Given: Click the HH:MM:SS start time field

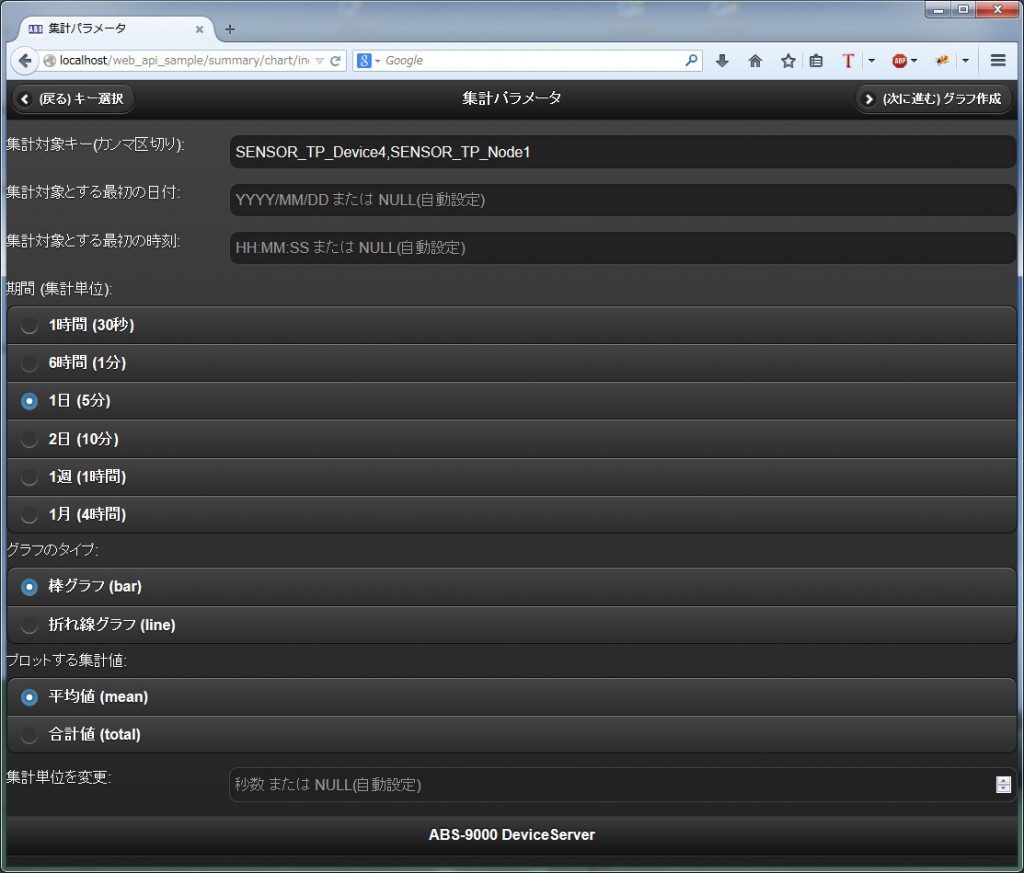Looking at the screenshot, I should tap(622, 247).
